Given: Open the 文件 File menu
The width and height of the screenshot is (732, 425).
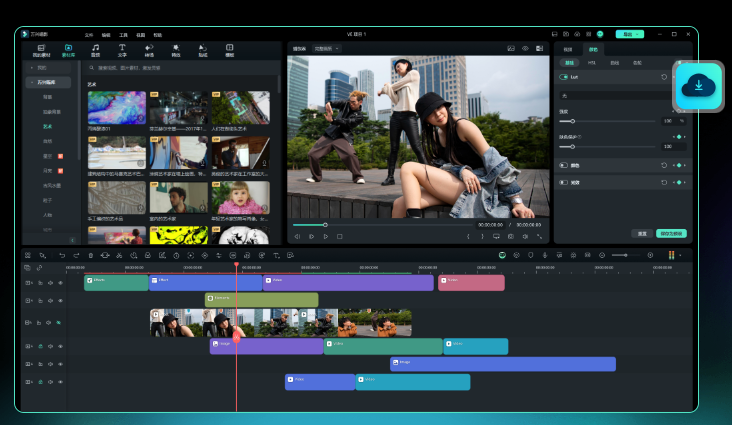Looking at the screenshot, I should point(89,34).
